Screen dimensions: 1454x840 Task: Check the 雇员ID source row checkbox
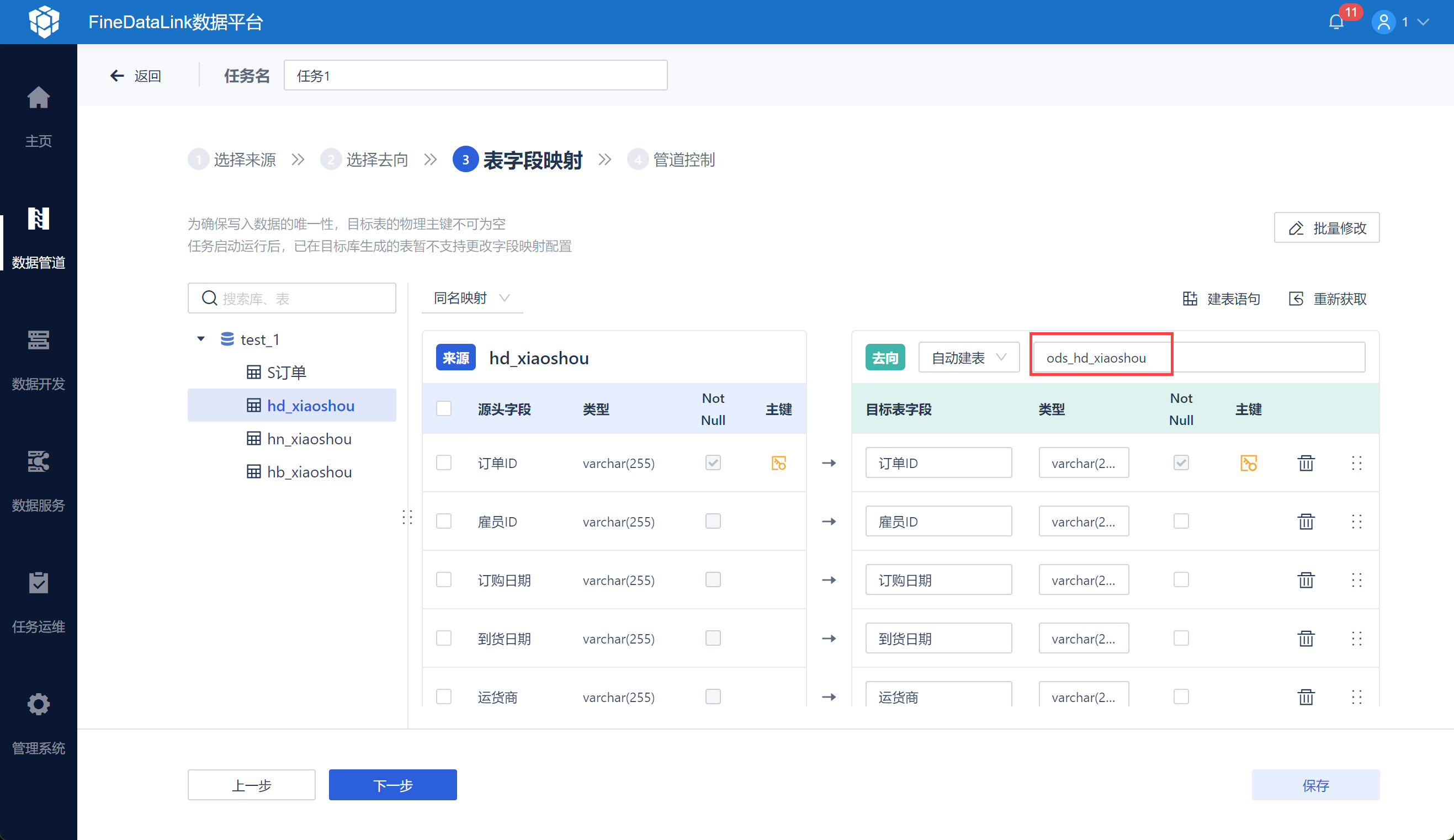[x=444, y=522]
